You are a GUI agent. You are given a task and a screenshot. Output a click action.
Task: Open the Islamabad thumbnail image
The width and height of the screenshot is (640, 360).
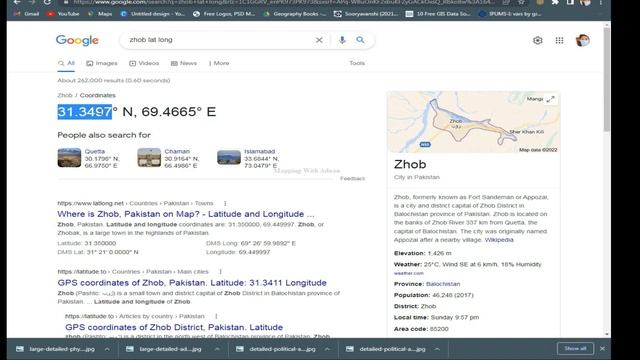click(229, 158)
